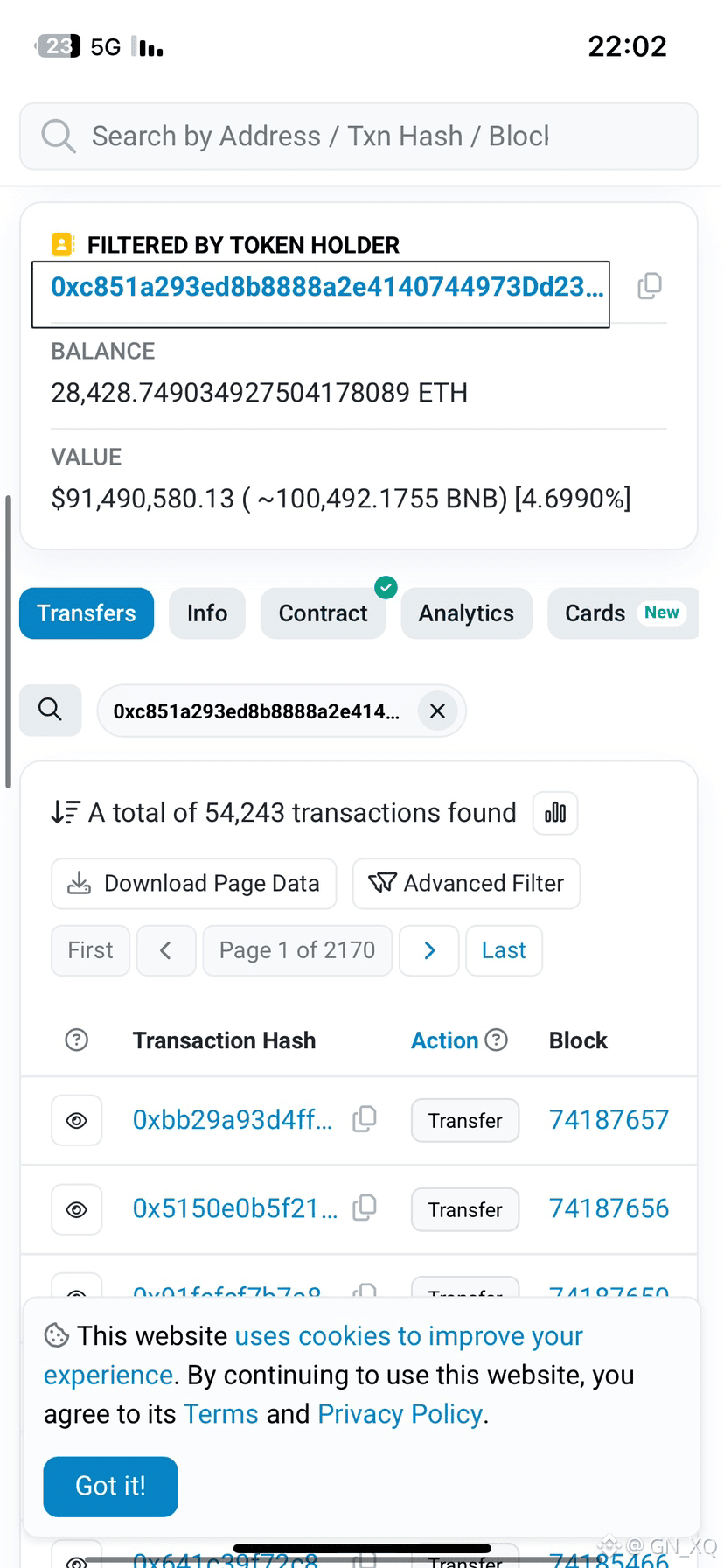Click the magnifier filter search icon
The width and height of the screenshot is (724, 1568).
pyautogui.click(x=51, y=710)
